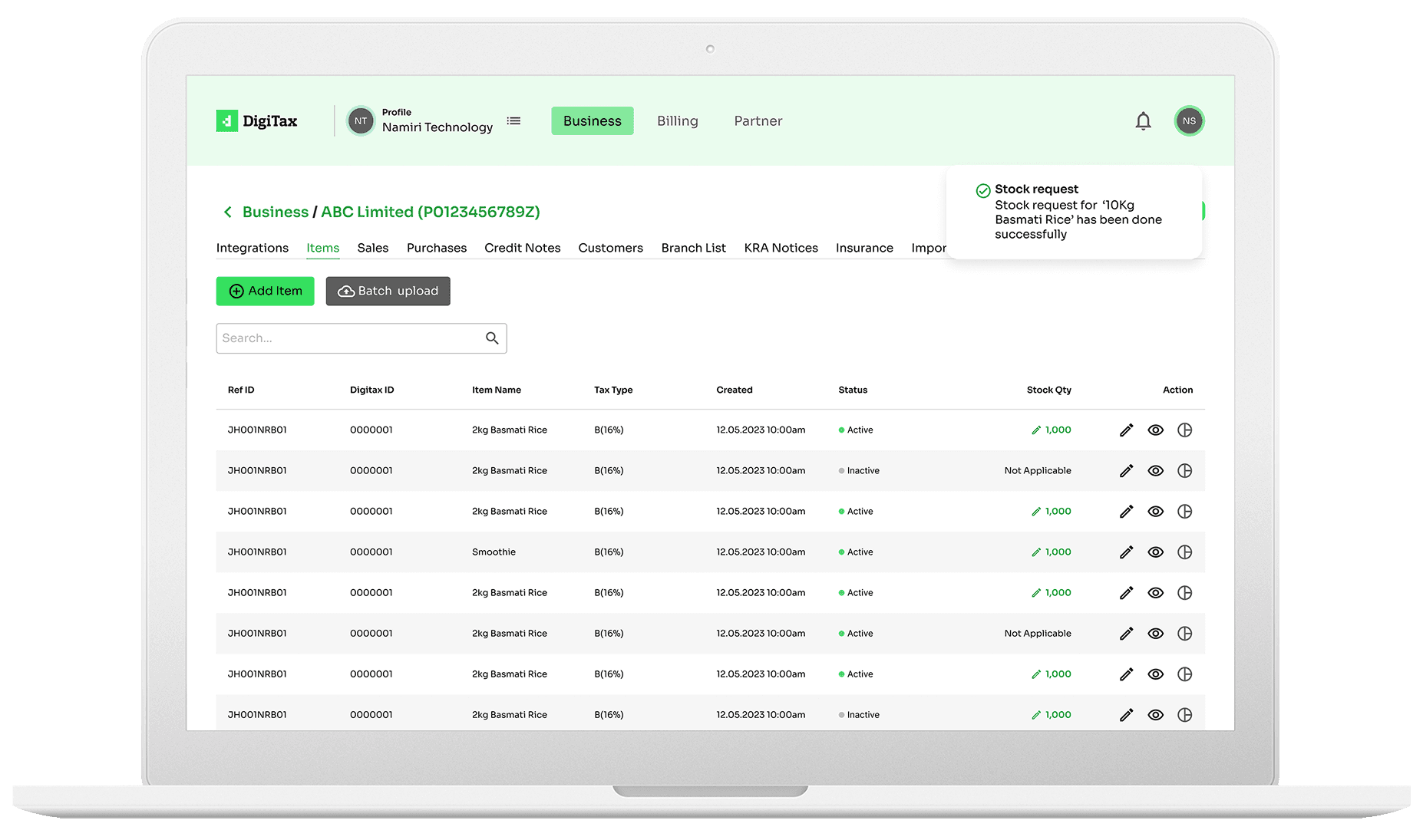Click the DigiTax logo
Image resolution: width=1423 pixels, height=840 pixels.
click(256, 121)
